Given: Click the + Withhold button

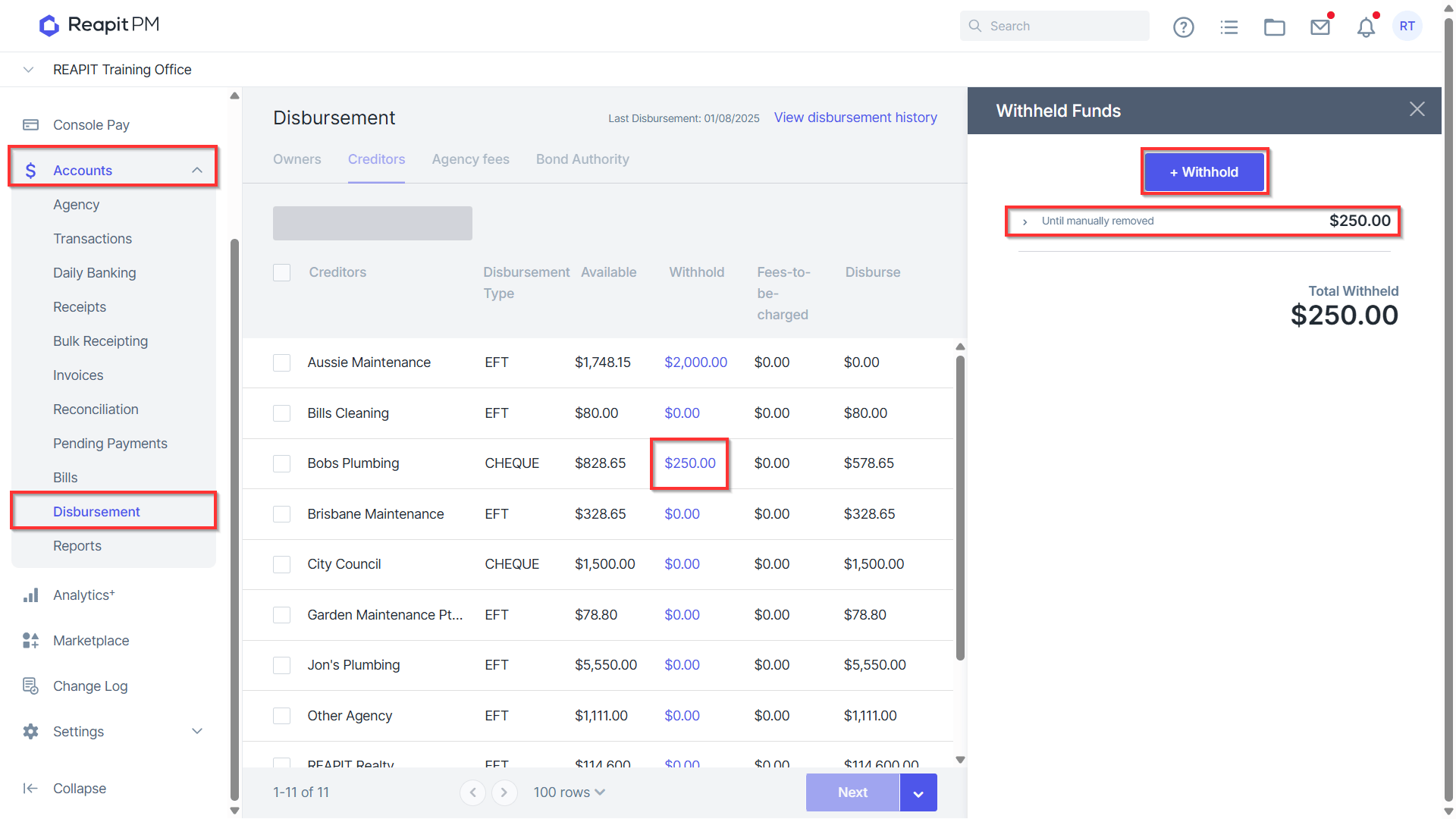Looking at the screenshot, I should (1204, 172).
